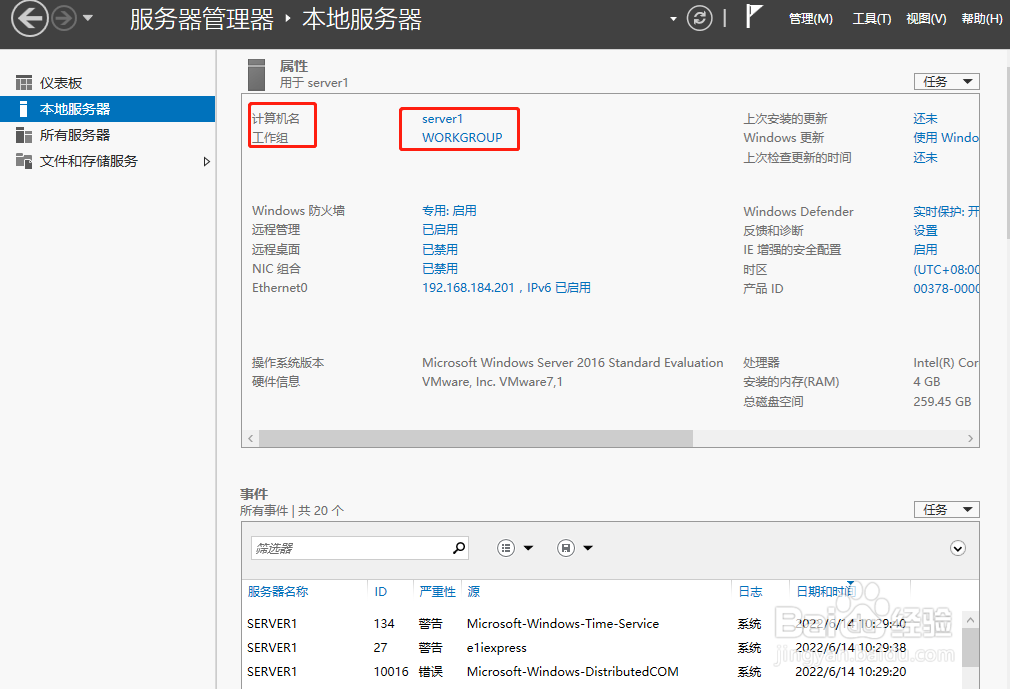Click the refresh icon in header
1010x689 pixels.
(x=700, y=18)
